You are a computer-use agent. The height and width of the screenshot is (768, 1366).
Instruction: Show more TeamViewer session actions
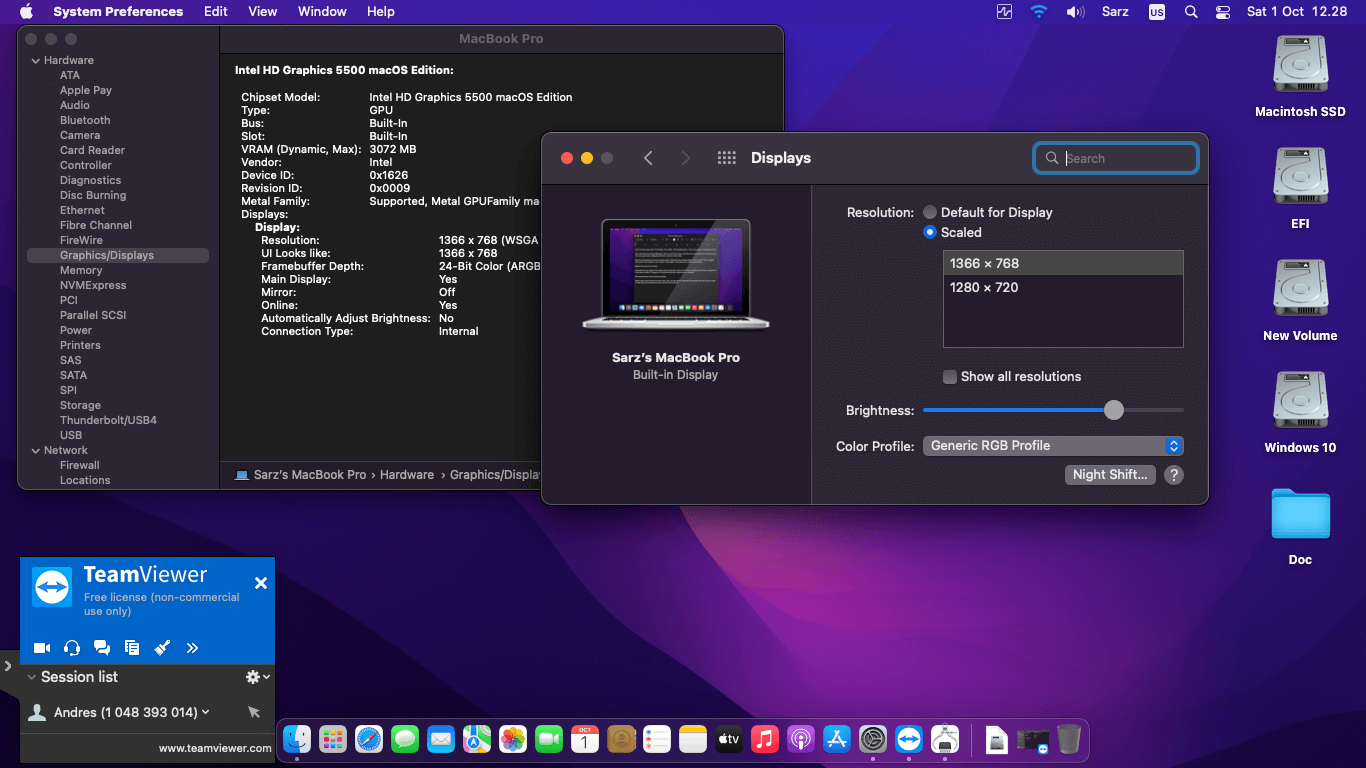coord(192,647)
